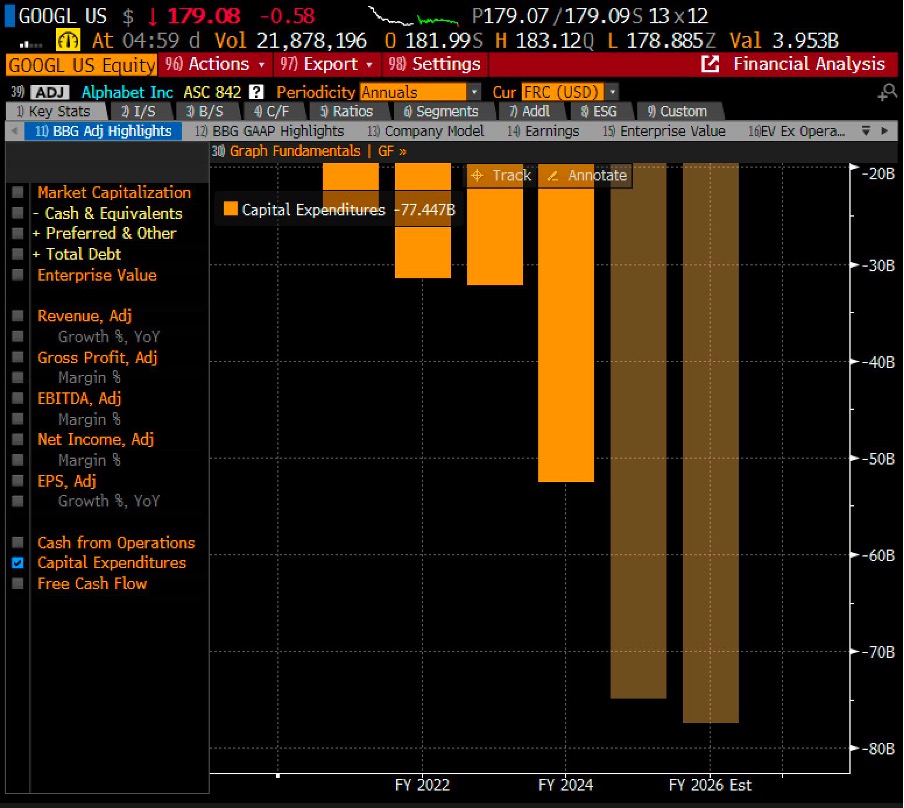
Task: Click the Annotate button on the chart
Action: [x=586, y=175]
